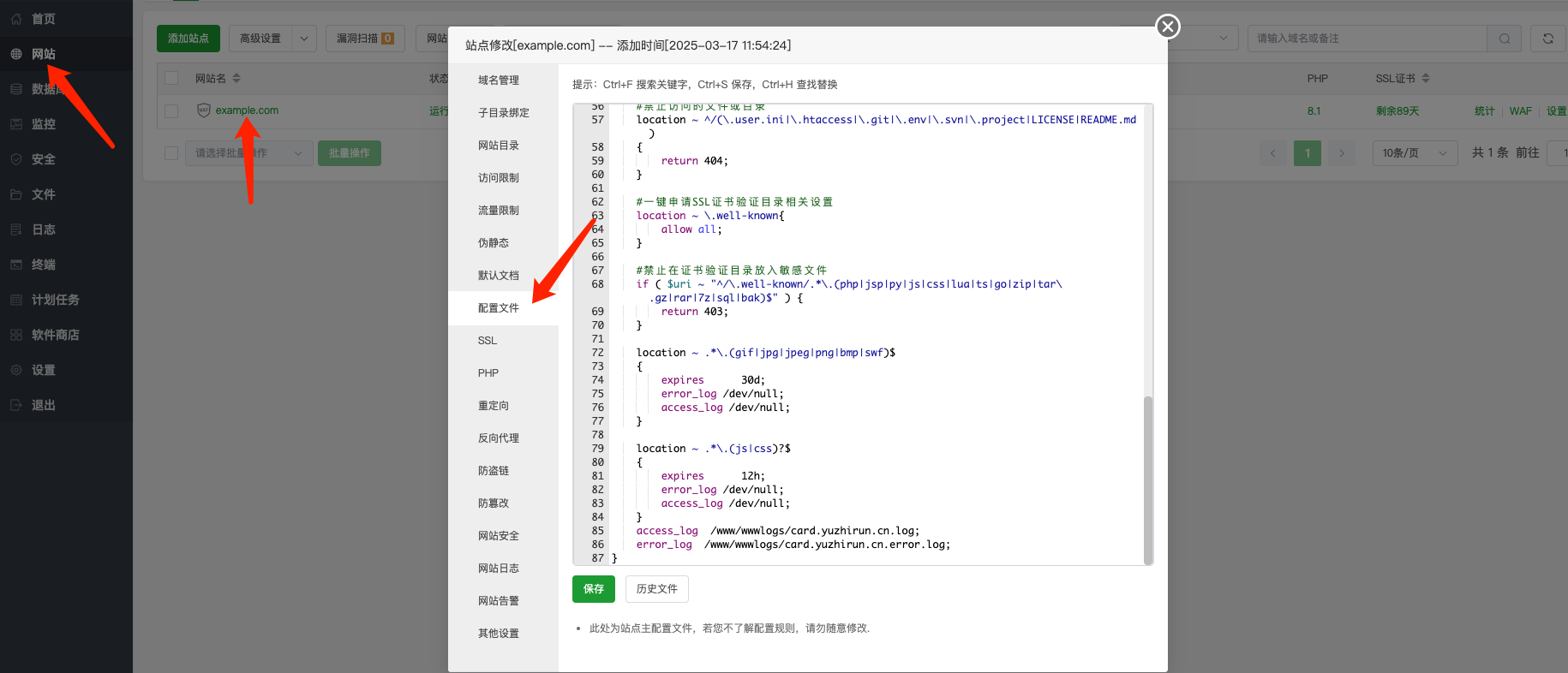Open the 防盗链 tab
The image size is (1568, 673).
point(503,471)
